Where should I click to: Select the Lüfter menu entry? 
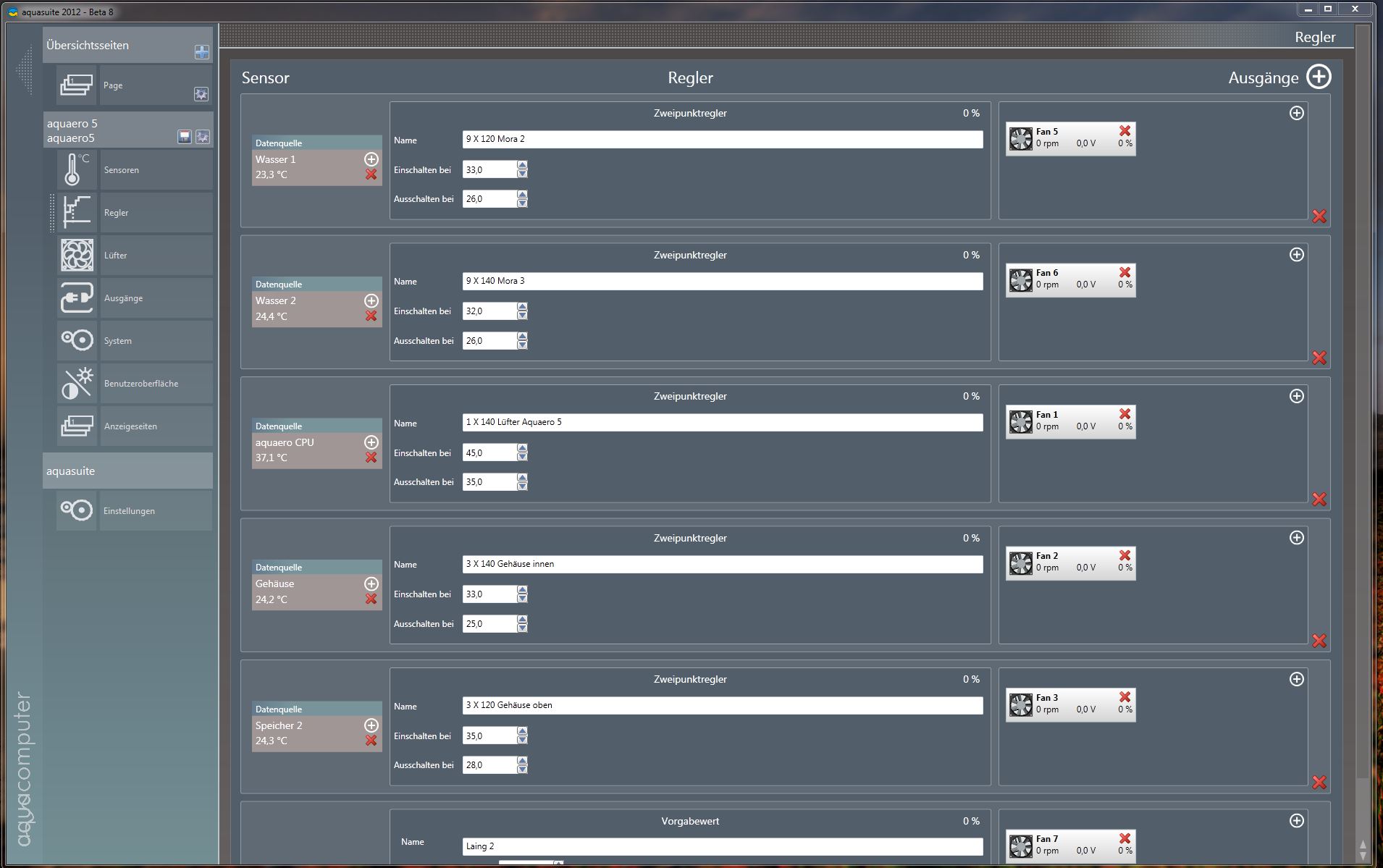click(x=156, y=256)
